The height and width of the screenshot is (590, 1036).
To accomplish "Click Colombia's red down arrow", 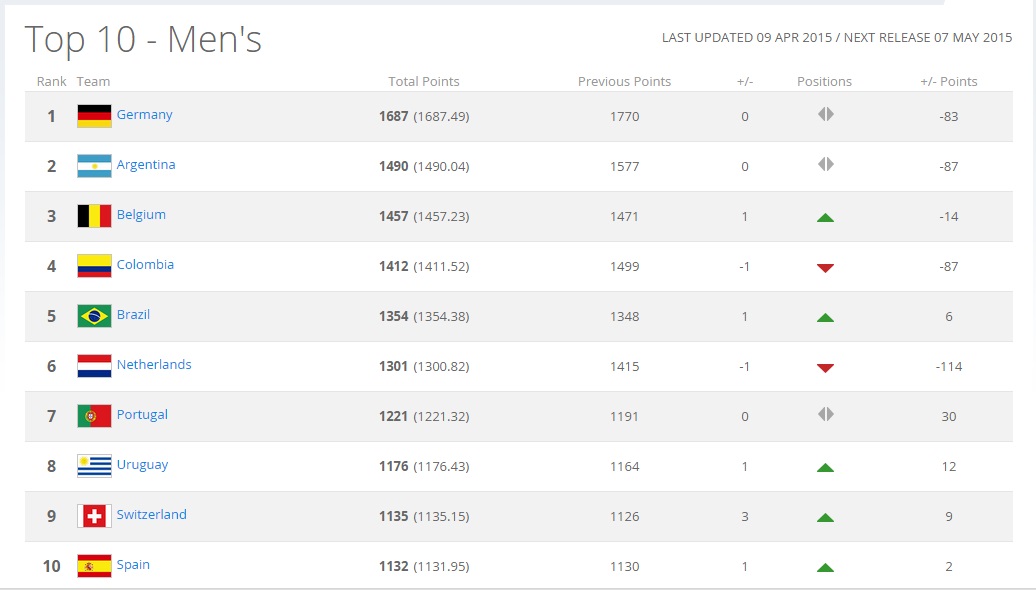I will click(825, 267).
